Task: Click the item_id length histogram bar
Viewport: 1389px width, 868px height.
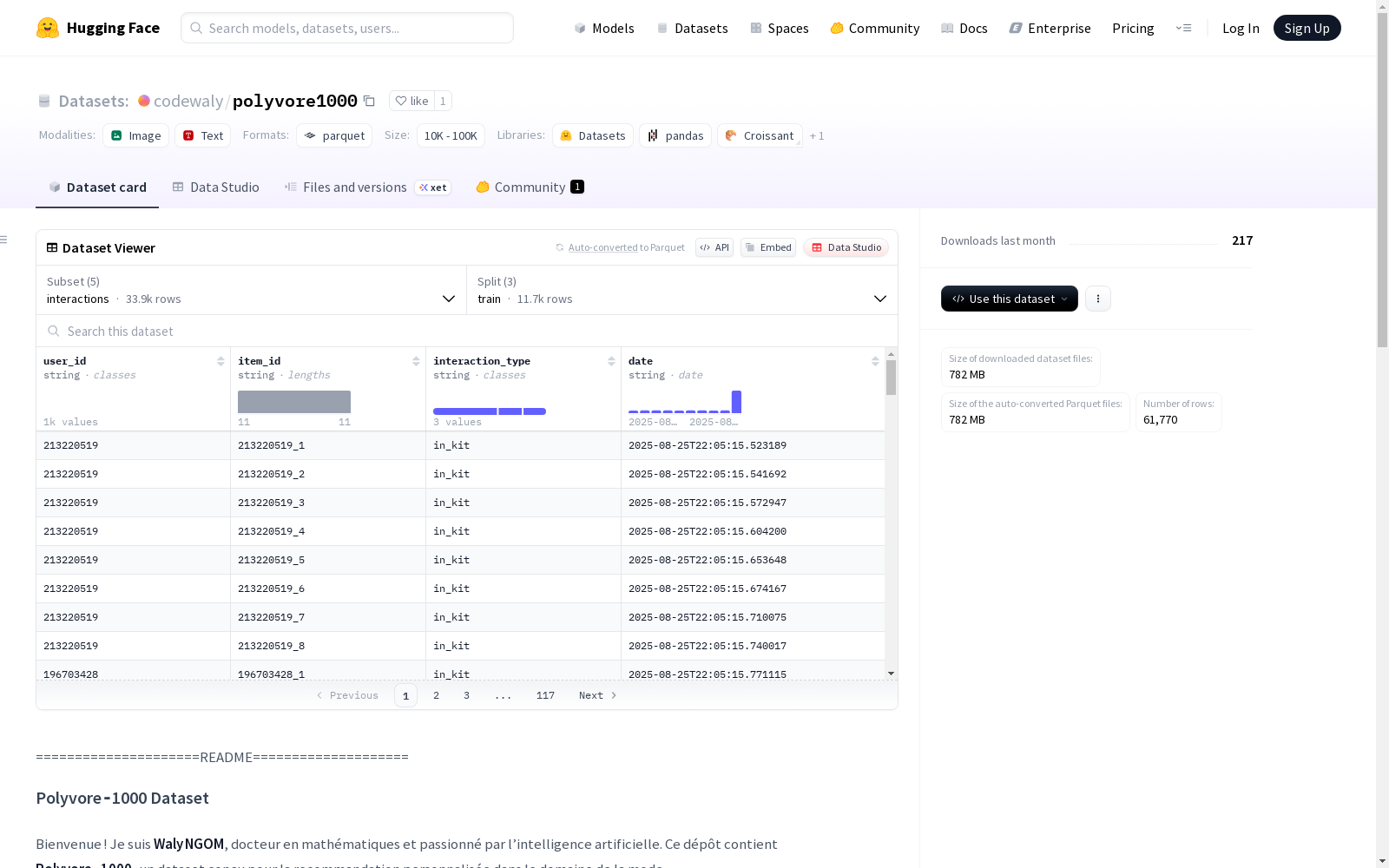Action: pyautogui.click(x=294, y=402)
